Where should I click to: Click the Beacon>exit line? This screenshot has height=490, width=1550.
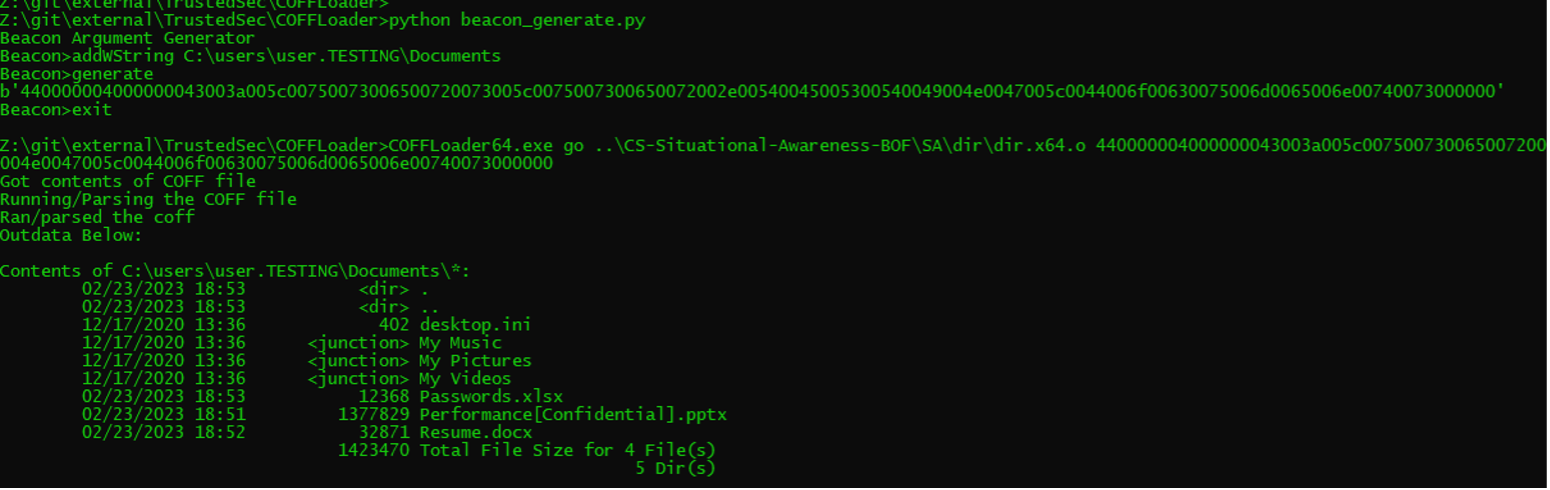point(56,110)
